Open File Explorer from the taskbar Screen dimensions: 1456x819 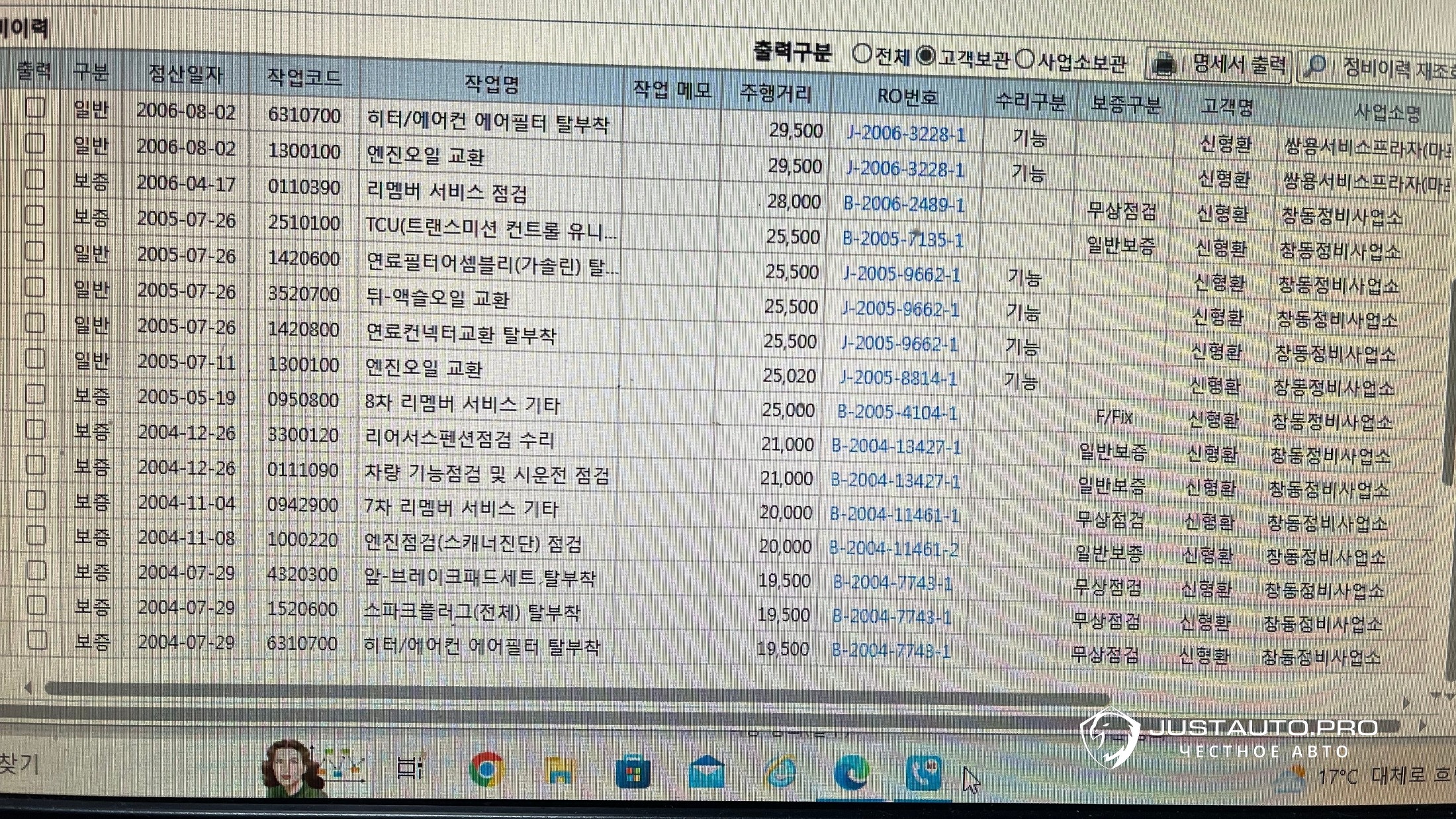coord(560,771)
